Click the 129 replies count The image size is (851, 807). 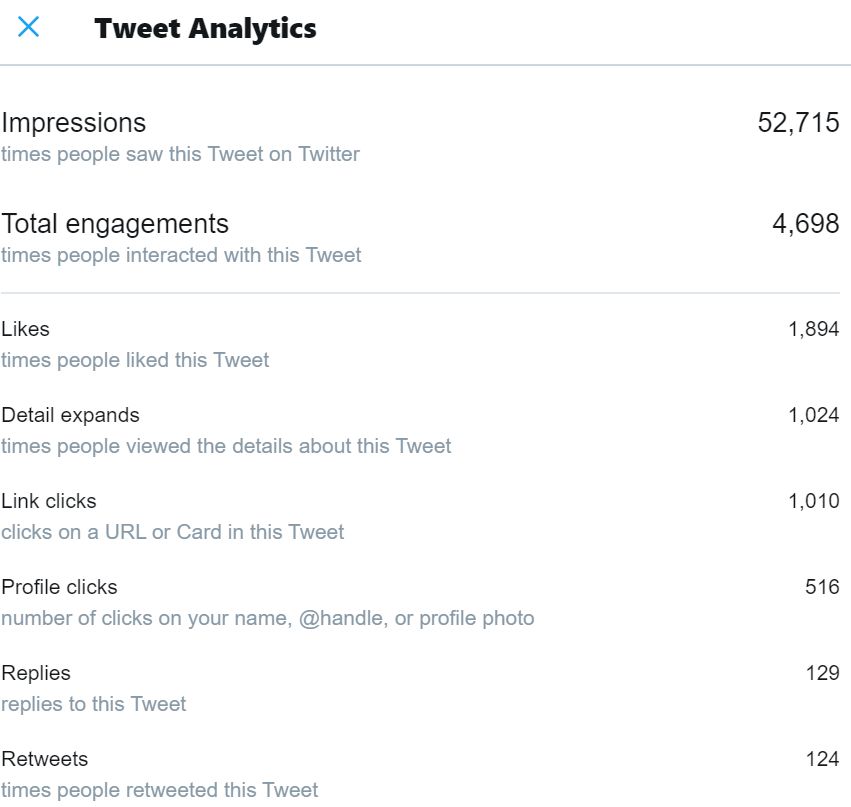point(822,673)
